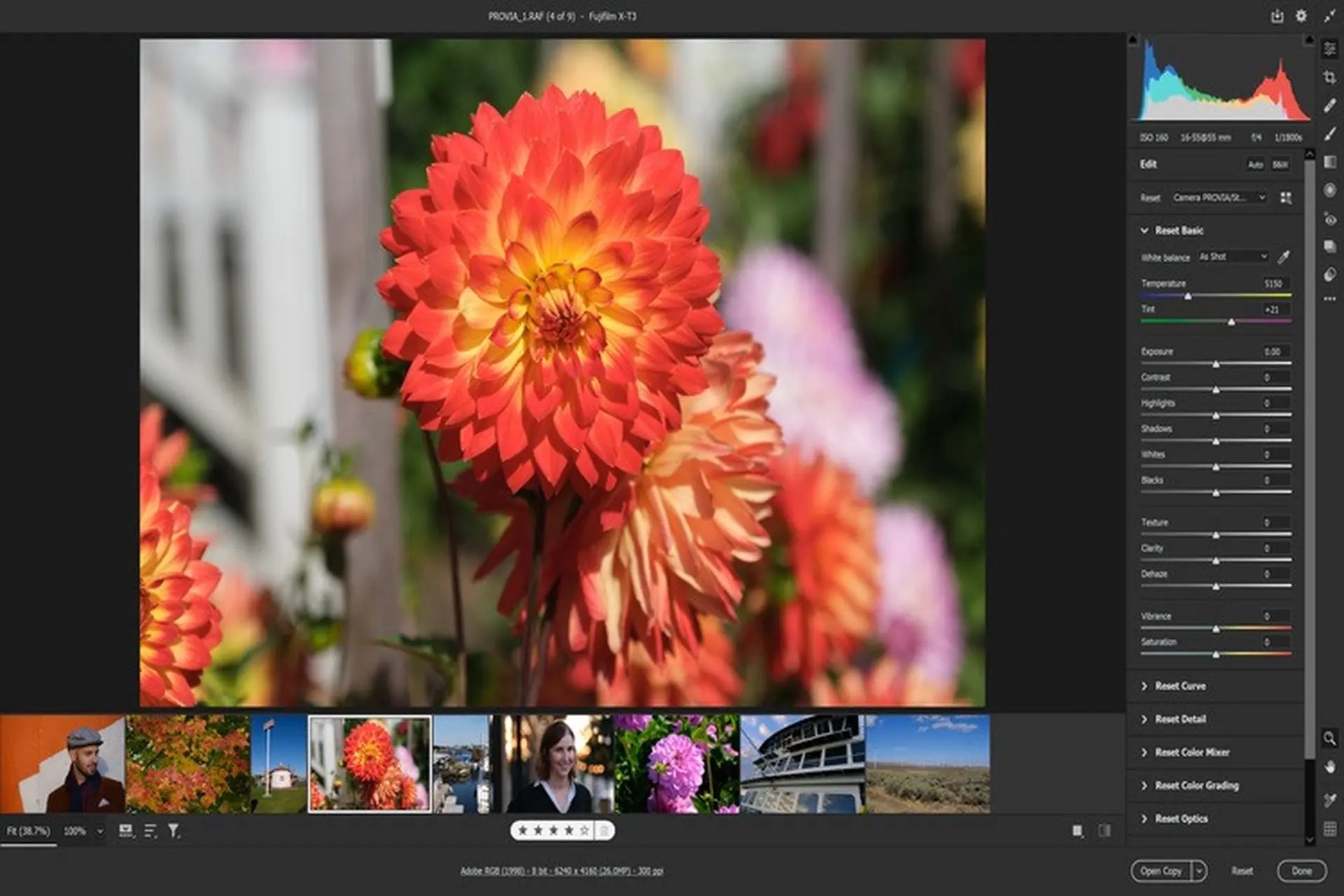
Task: Select the portrait photo thumbnail in the filmstrip
Action: [553, 763]
